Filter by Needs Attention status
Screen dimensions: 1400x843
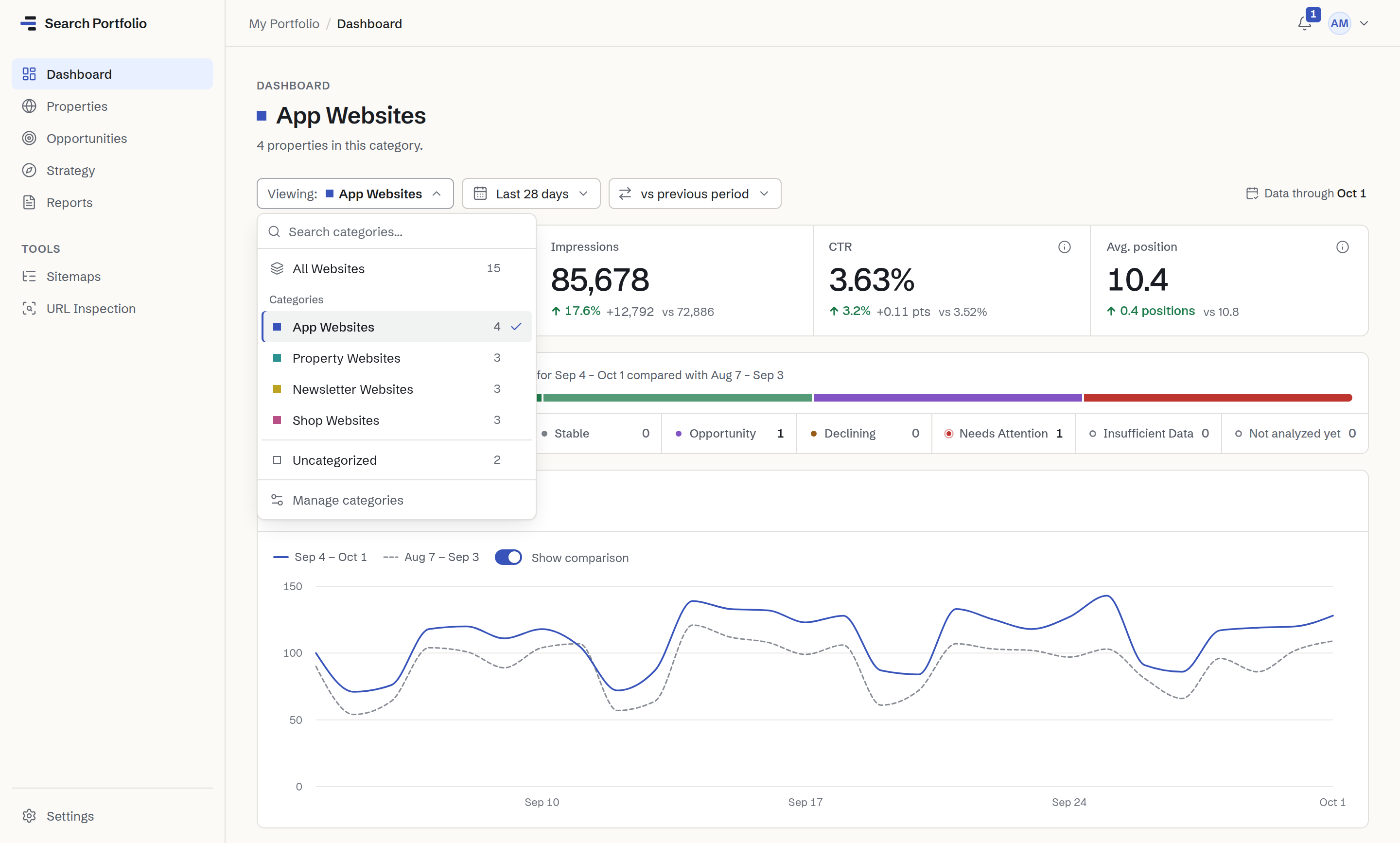(x=1003, y=434)
